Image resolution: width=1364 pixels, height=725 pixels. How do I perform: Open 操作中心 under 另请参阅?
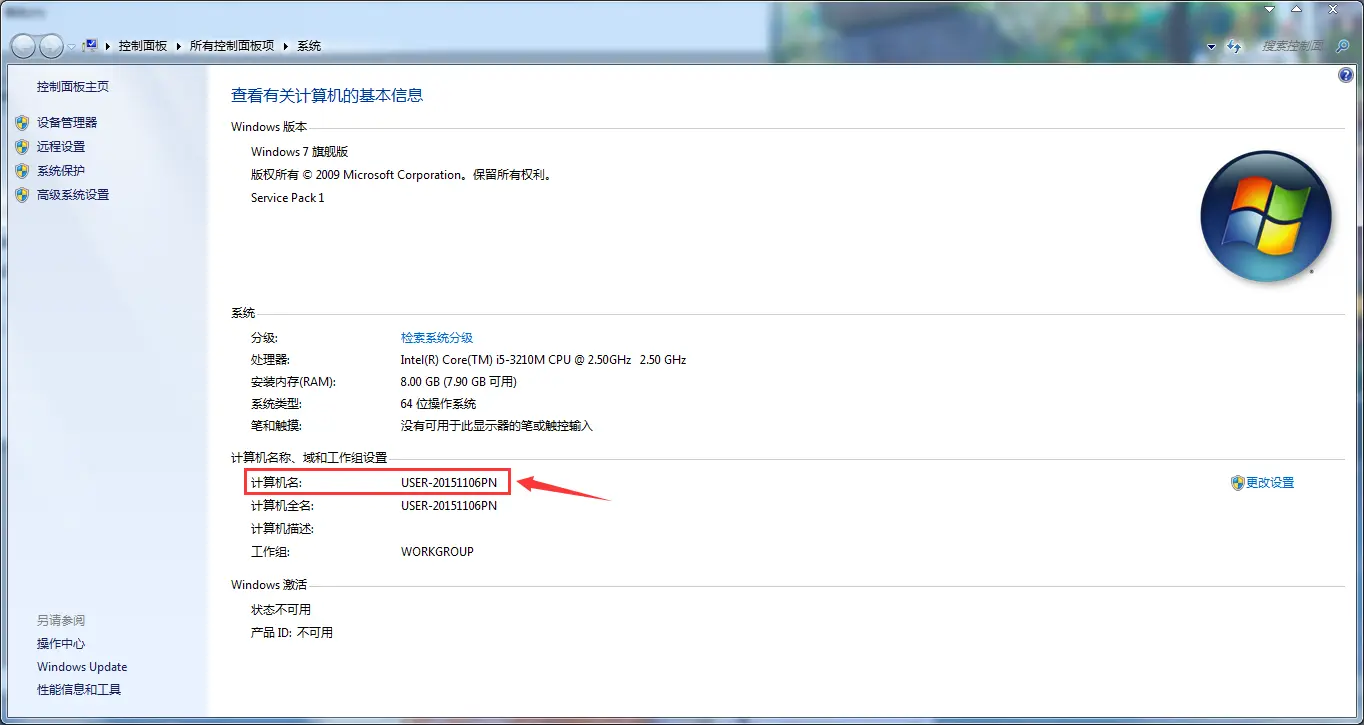[61, 644]
